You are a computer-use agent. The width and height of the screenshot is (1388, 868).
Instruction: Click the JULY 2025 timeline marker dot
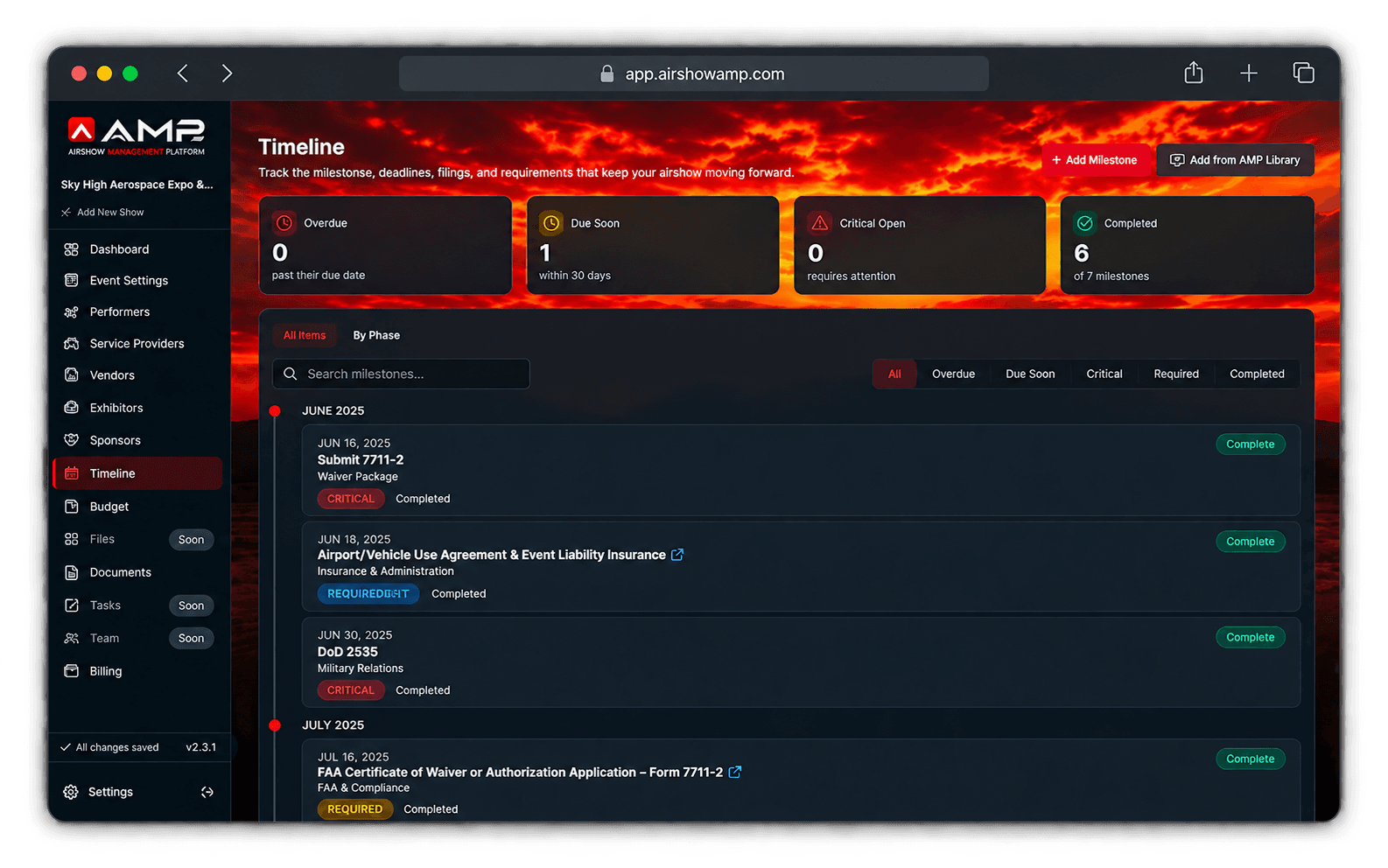point(275,725)
